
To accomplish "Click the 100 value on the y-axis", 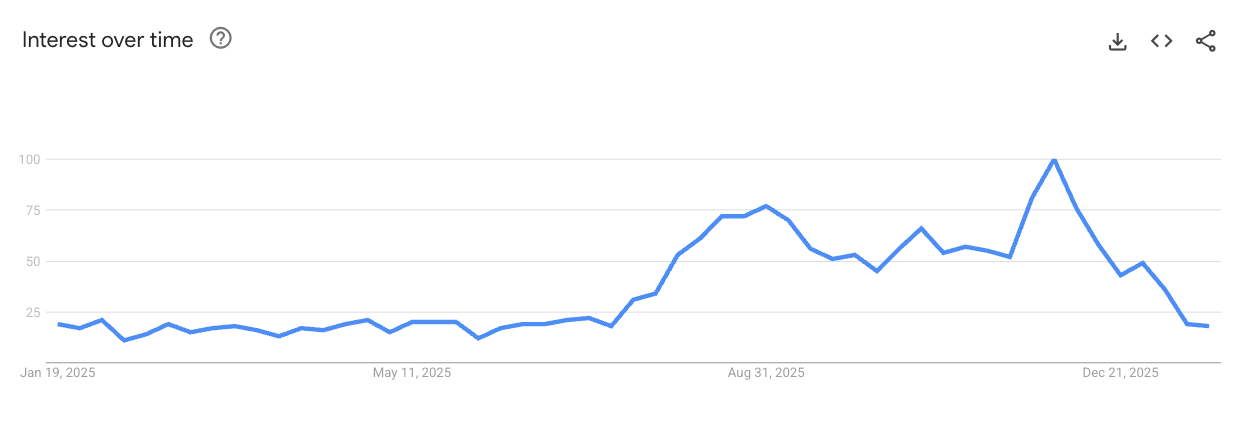I will click(28, 159).
